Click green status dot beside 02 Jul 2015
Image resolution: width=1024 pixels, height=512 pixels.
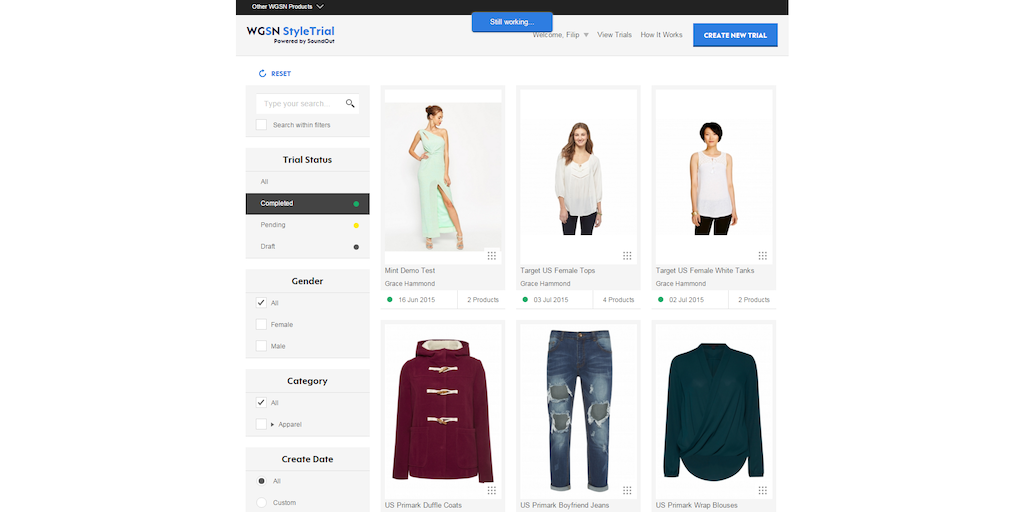click(x=660, y=300)
